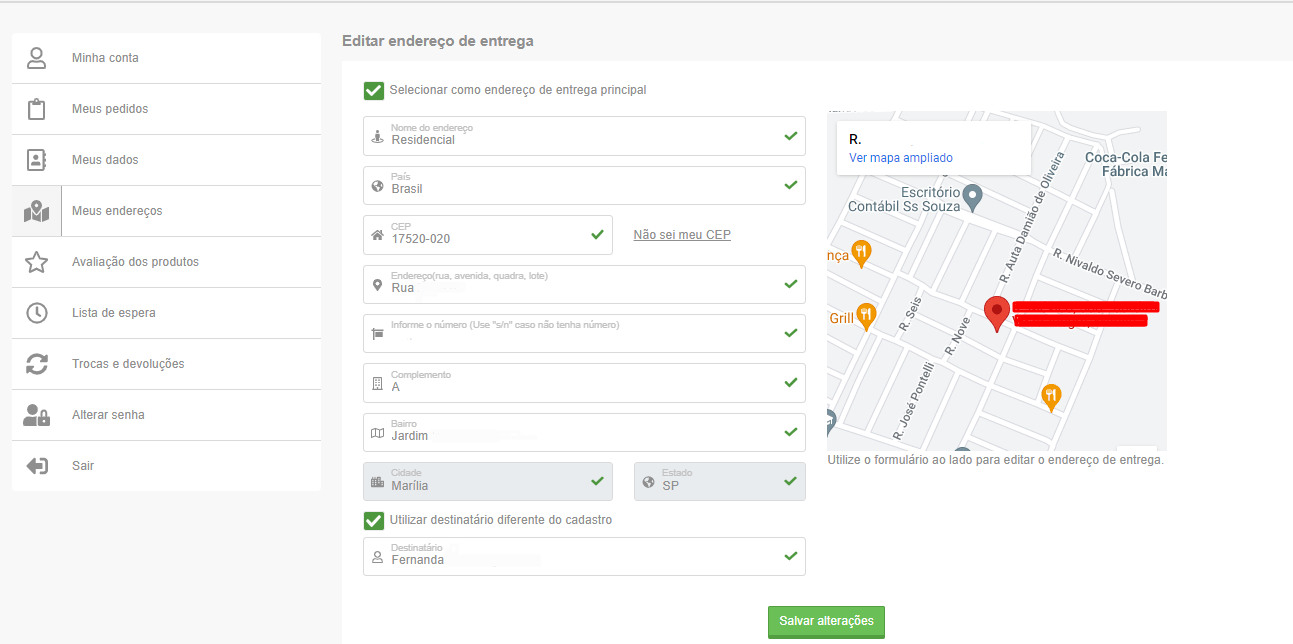Click the padlock user icon for Alterar senha

37,415
